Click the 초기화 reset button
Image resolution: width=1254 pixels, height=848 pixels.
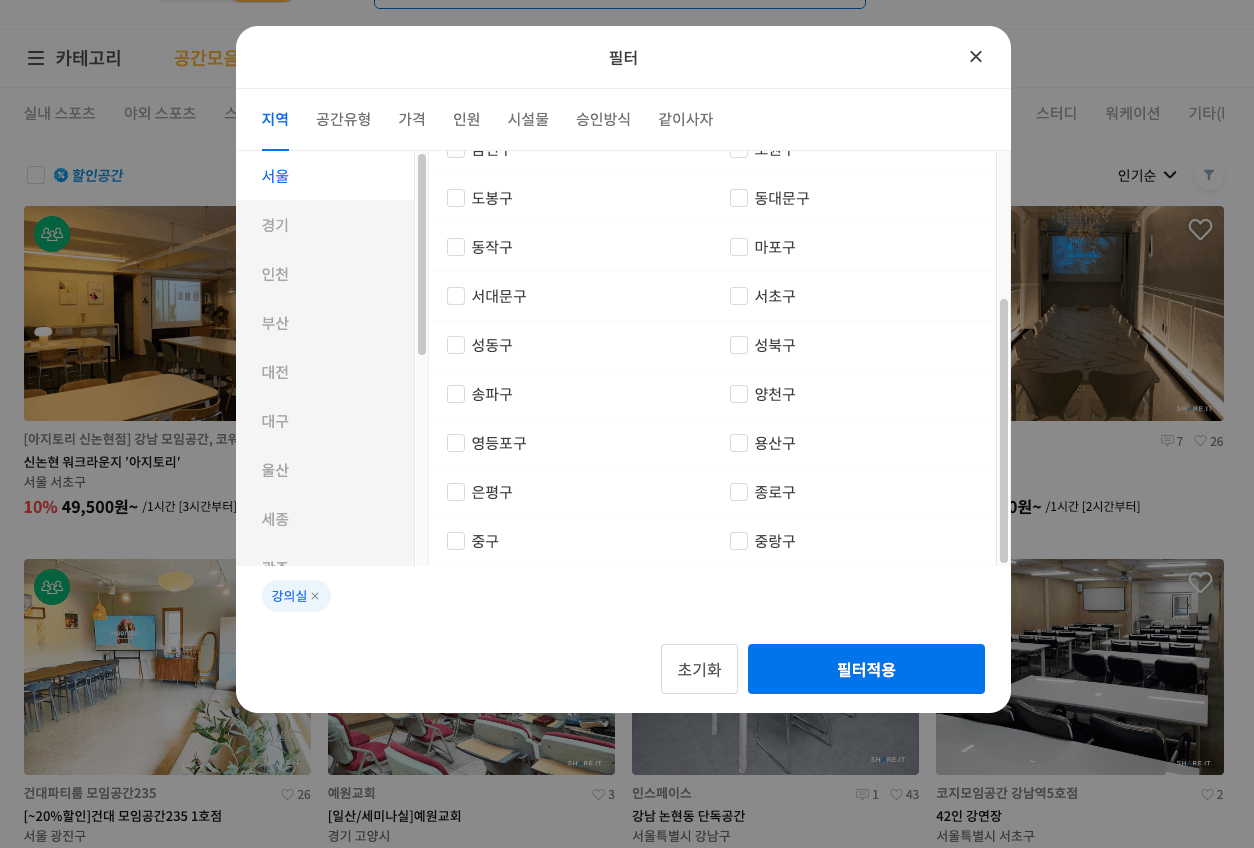click(x=699, y=669)
